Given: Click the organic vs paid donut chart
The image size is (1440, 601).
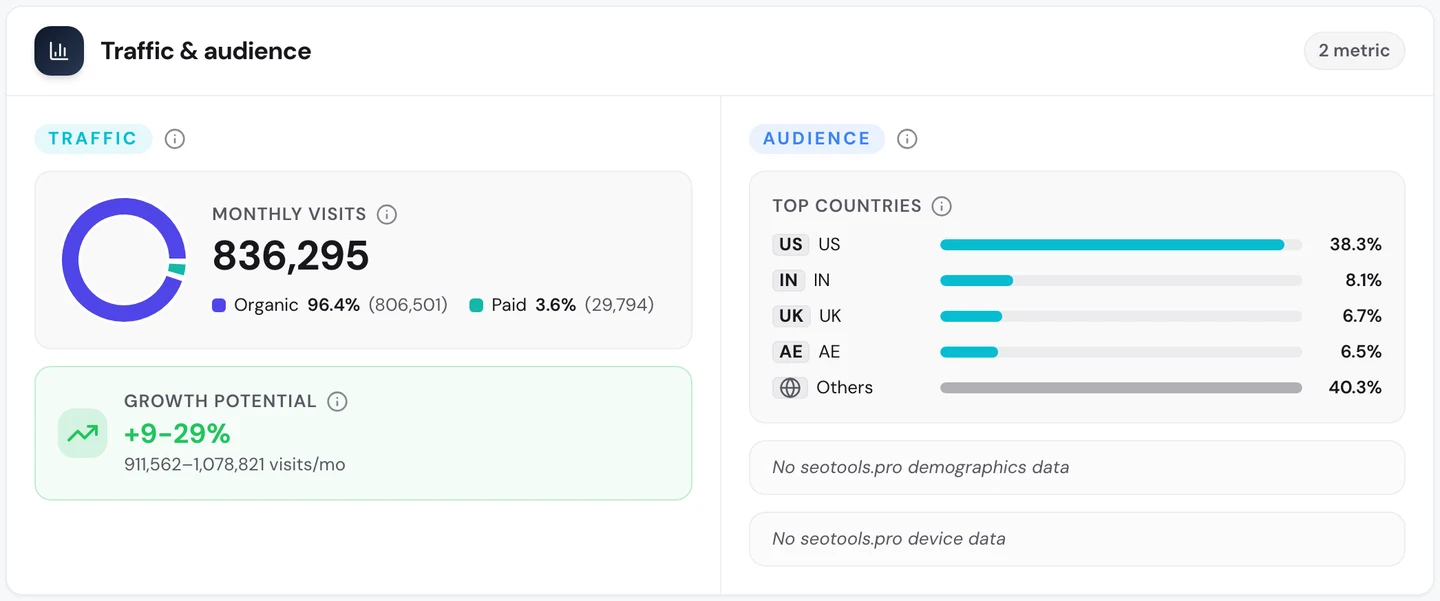Looking at the screenshot, I should click(x=124, y=260).
